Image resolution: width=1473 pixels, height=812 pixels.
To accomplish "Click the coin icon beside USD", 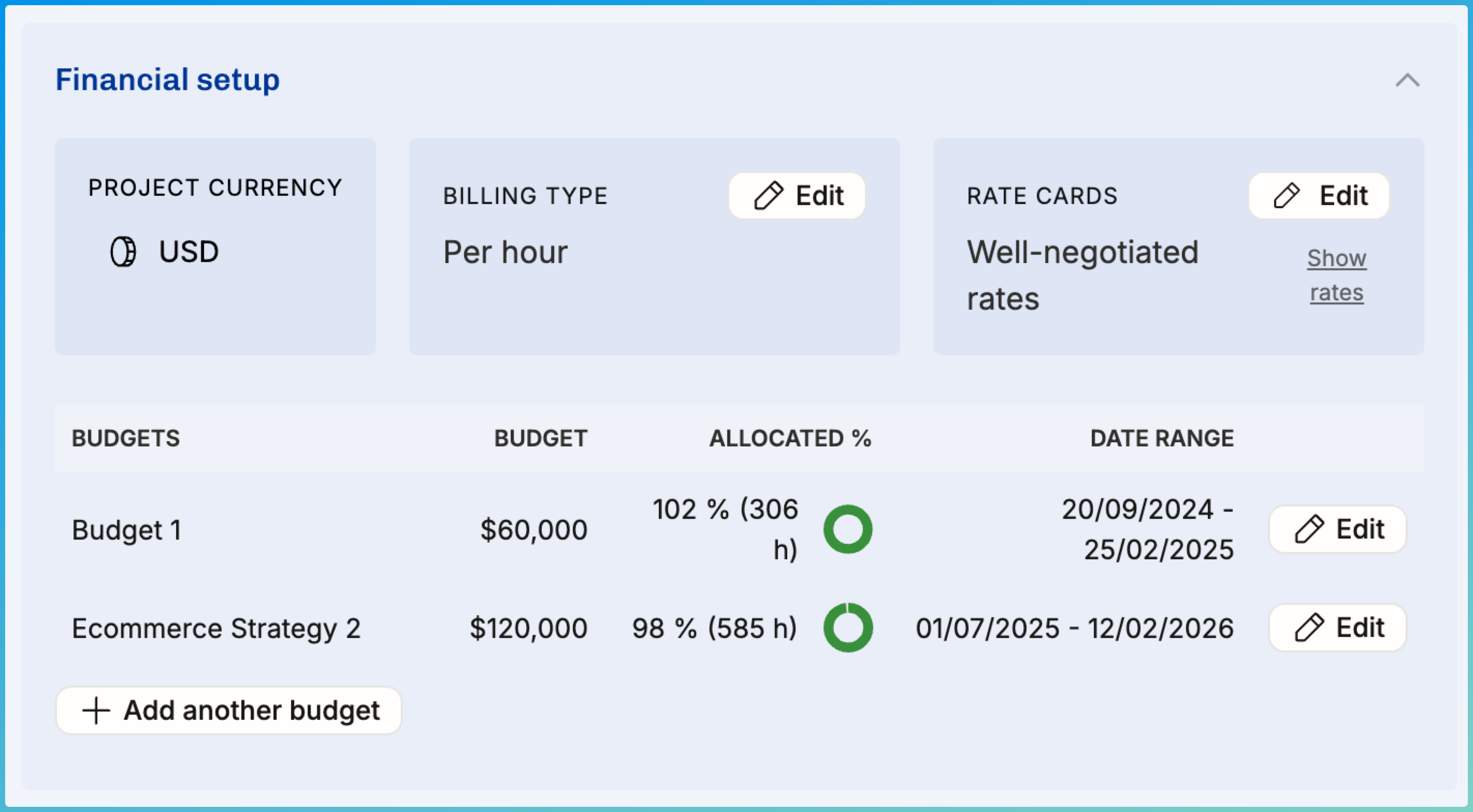I will pyautogui.click(x=123, y=252).
